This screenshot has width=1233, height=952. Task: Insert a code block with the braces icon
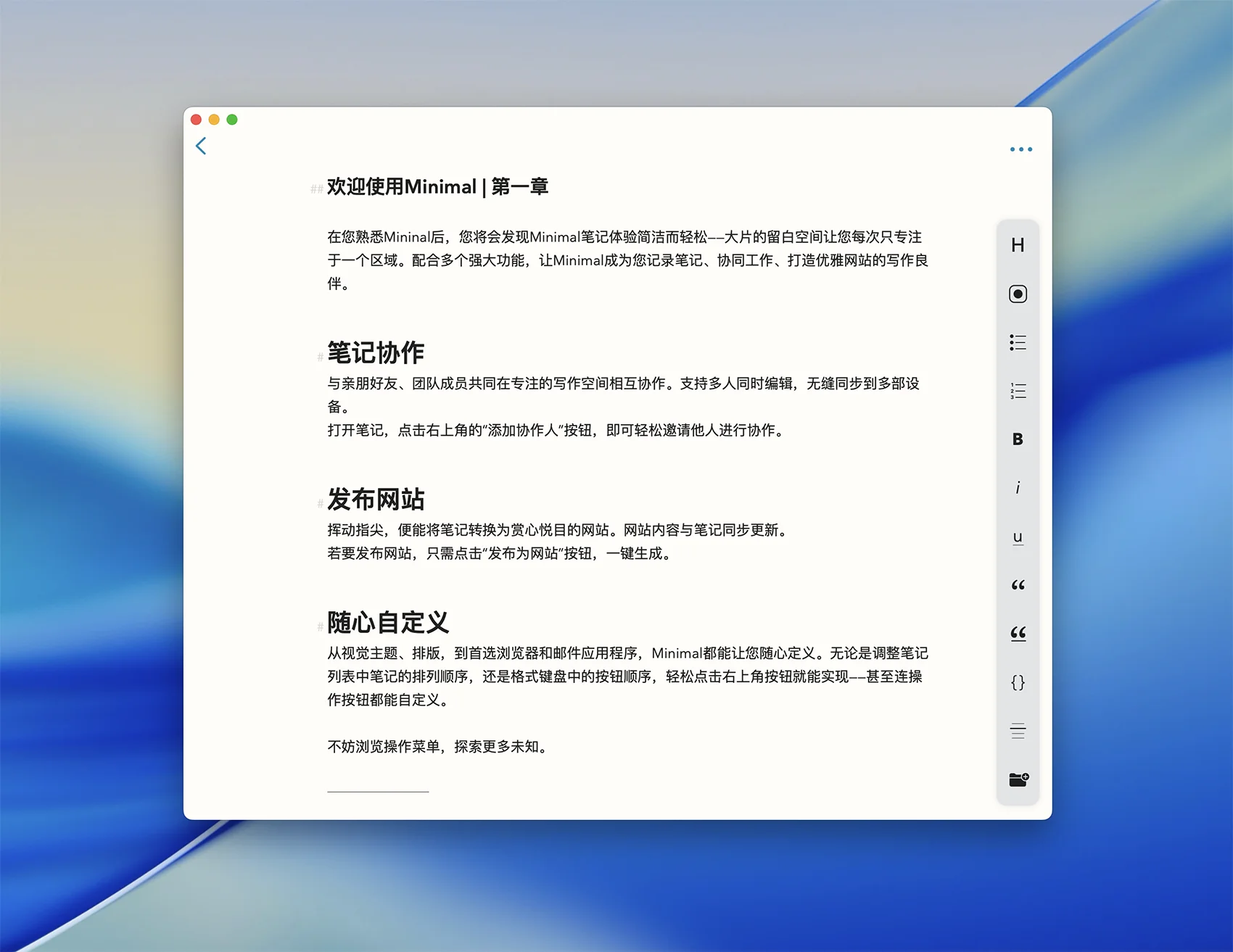click(1018, 682)
